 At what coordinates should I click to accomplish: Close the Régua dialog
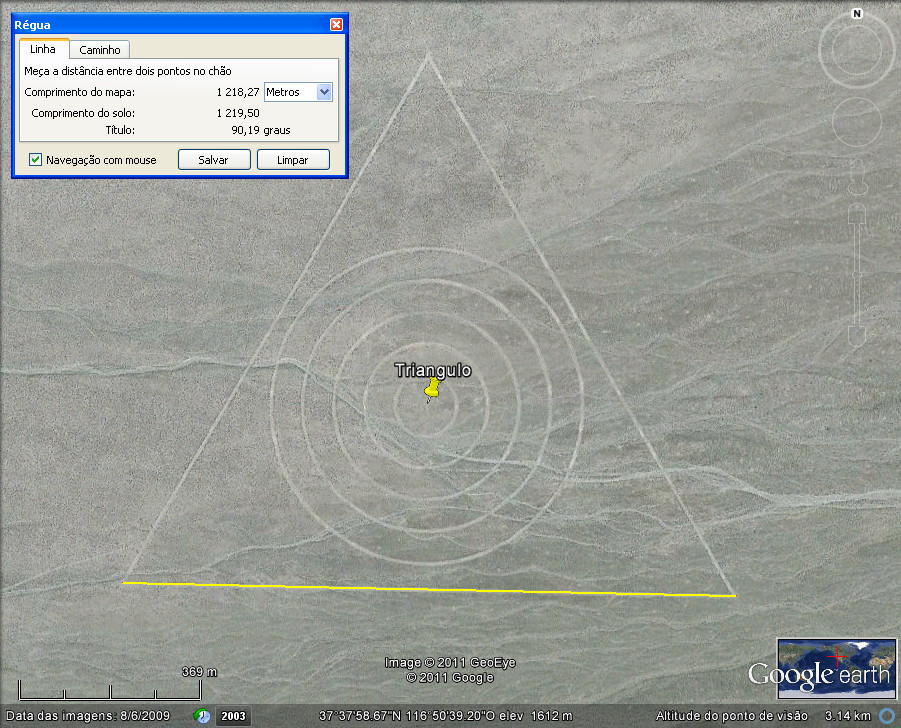point(337,24)
